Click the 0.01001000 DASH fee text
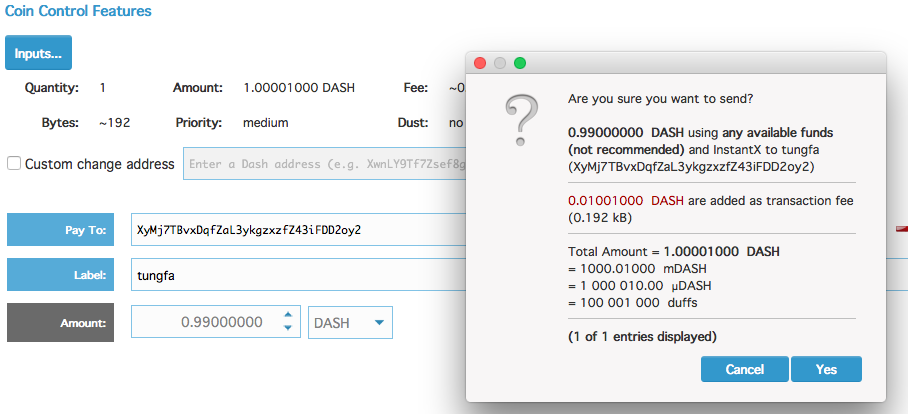908x414 pixels. pos(625,201)
